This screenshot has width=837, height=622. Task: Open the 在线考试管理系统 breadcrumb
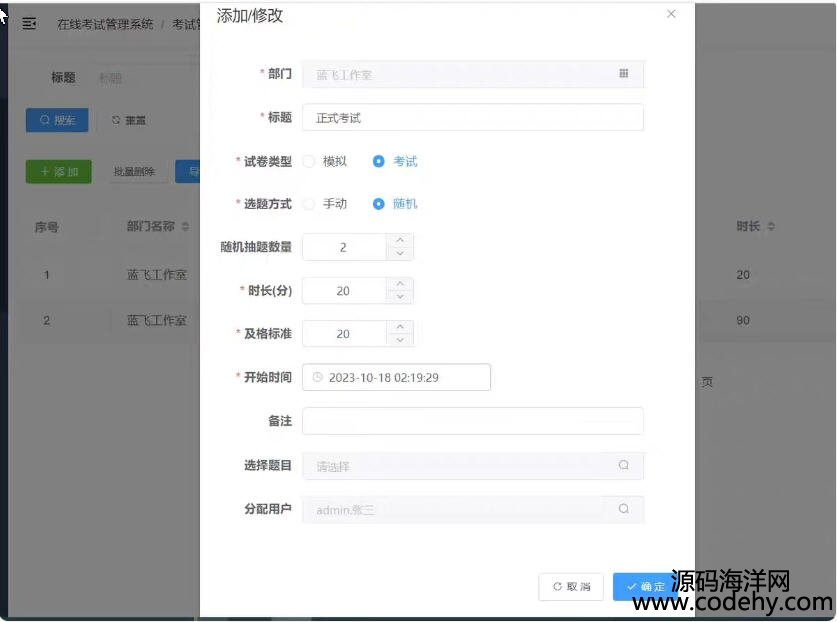105,24
